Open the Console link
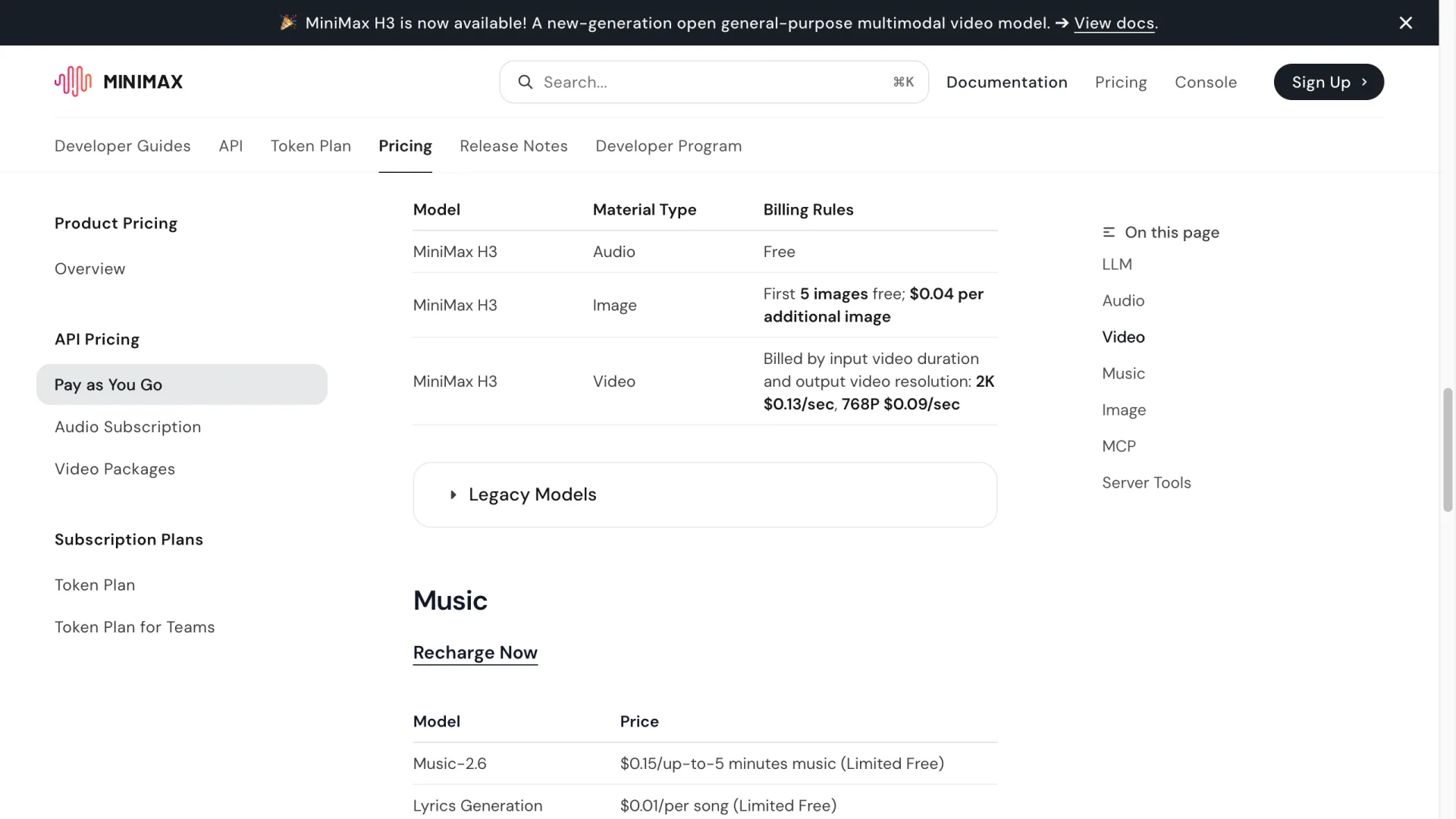 point(1206,82)
